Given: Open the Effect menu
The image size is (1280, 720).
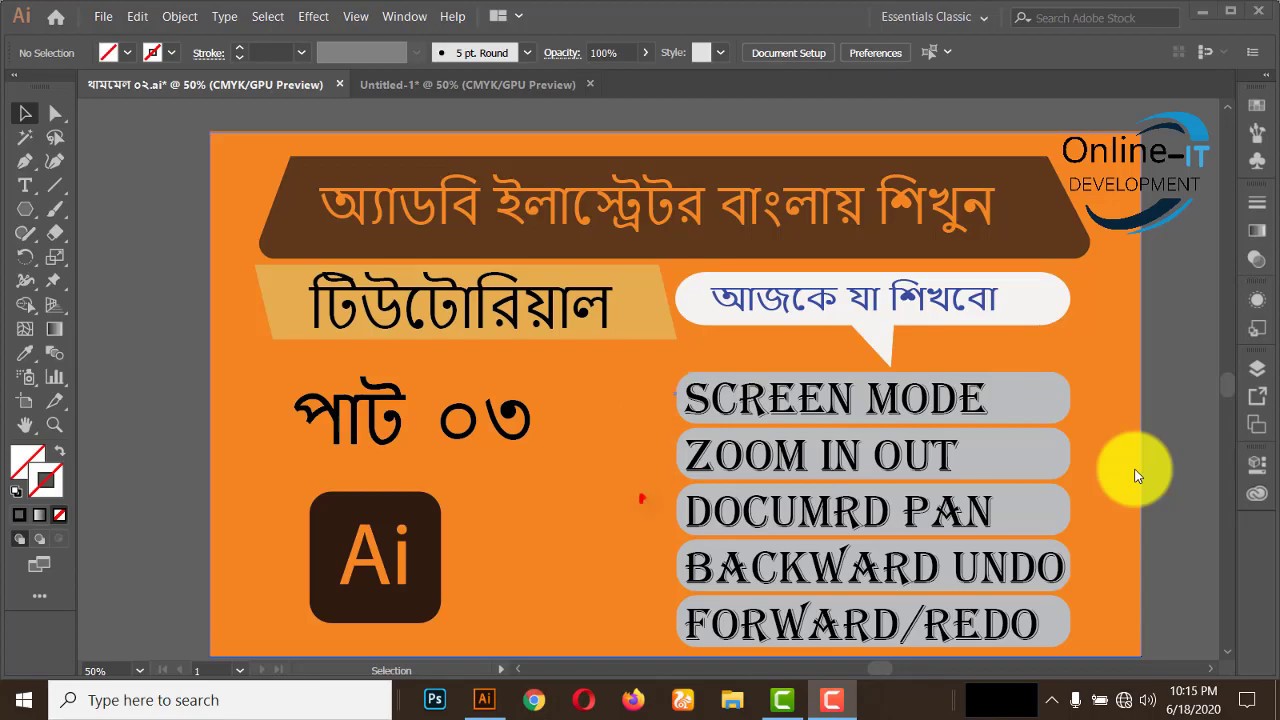Looking at the screenshot, I should (x=313, y=16).
